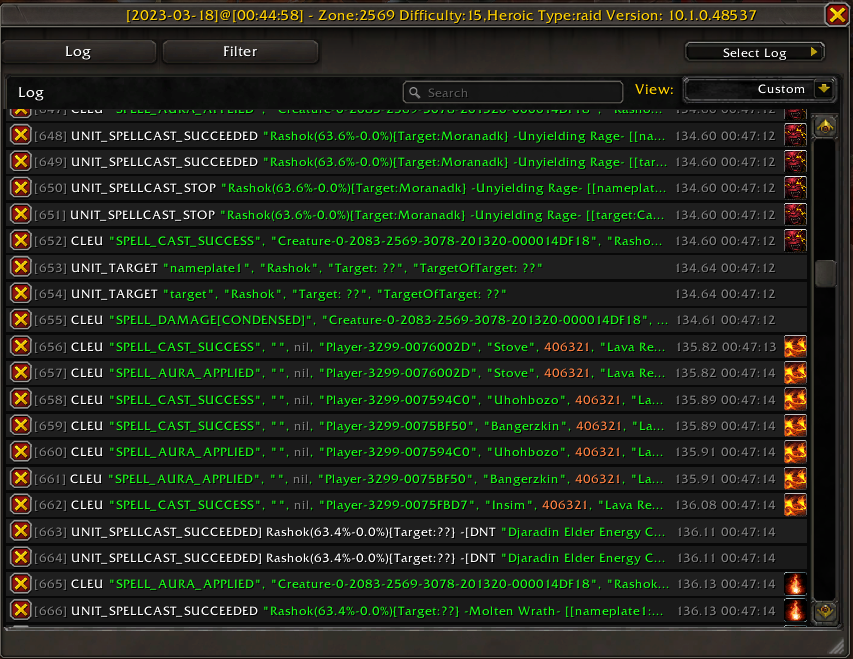The image size is (853, 659).
Task: Click the scroll-up arrow above the scrollbar
Action: pos(824,127)
